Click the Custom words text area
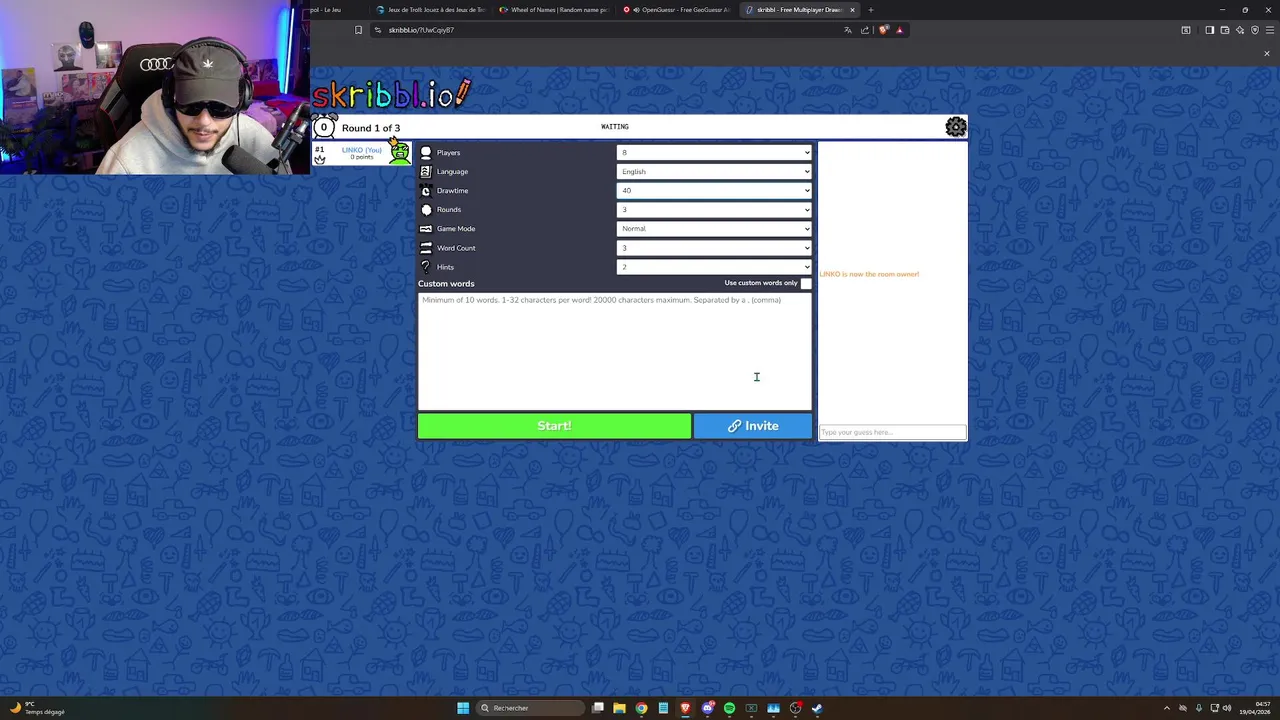Screen dimensions: 1280x720 [x=615, y=351]
